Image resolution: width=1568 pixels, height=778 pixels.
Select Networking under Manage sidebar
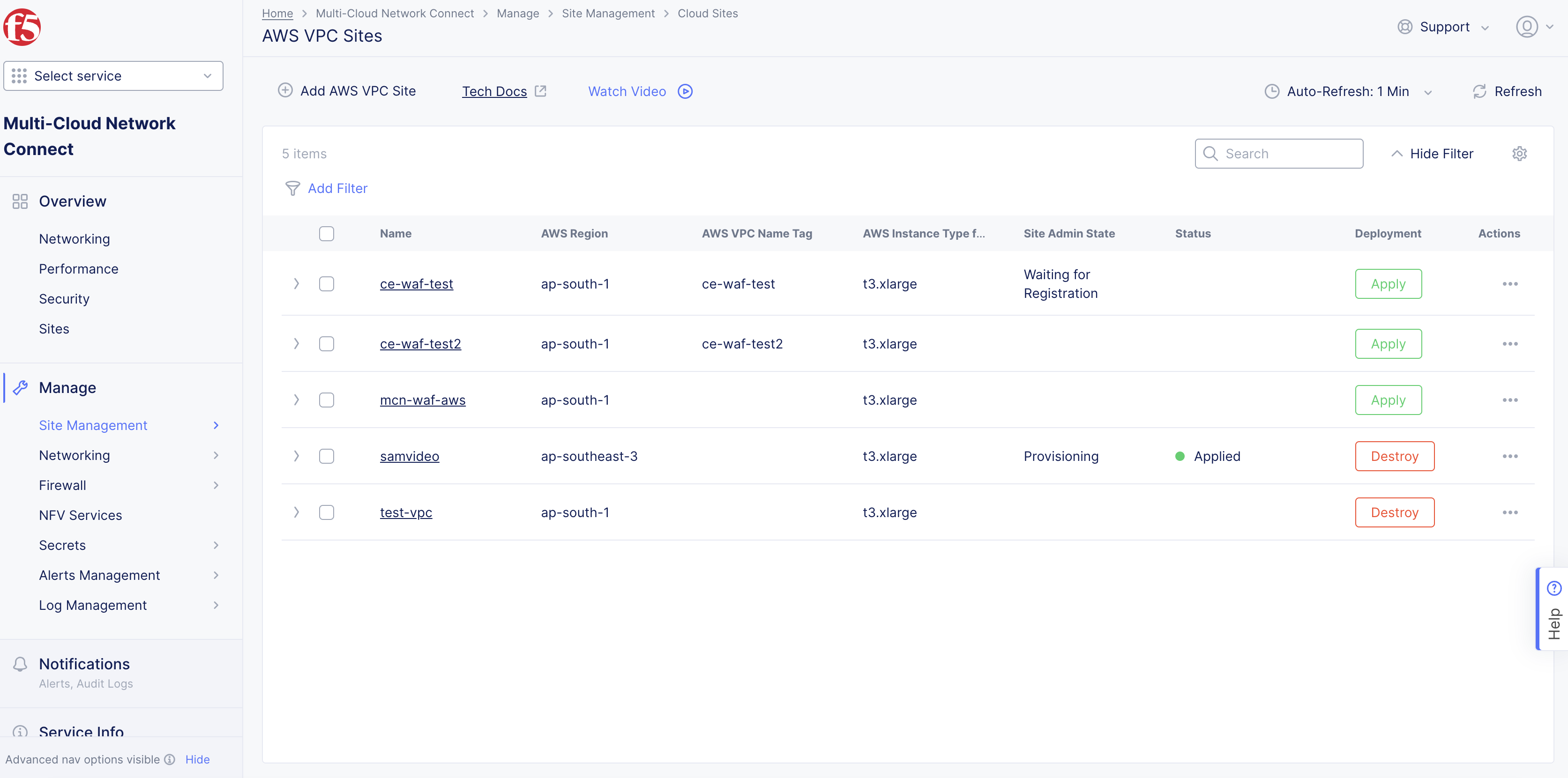74,455
